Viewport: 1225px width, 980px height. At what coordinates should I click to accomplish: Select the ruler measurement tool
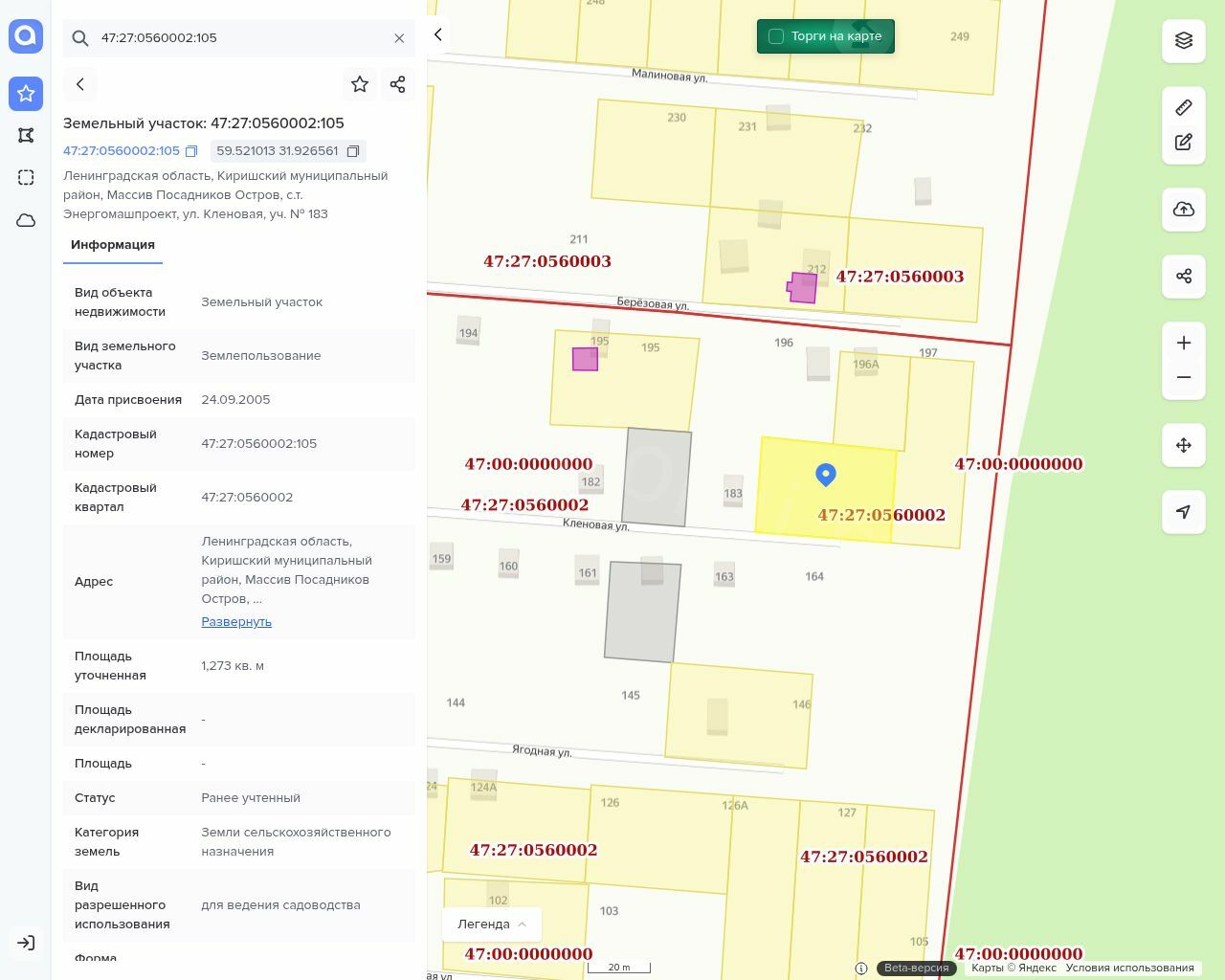point(1184,107)
